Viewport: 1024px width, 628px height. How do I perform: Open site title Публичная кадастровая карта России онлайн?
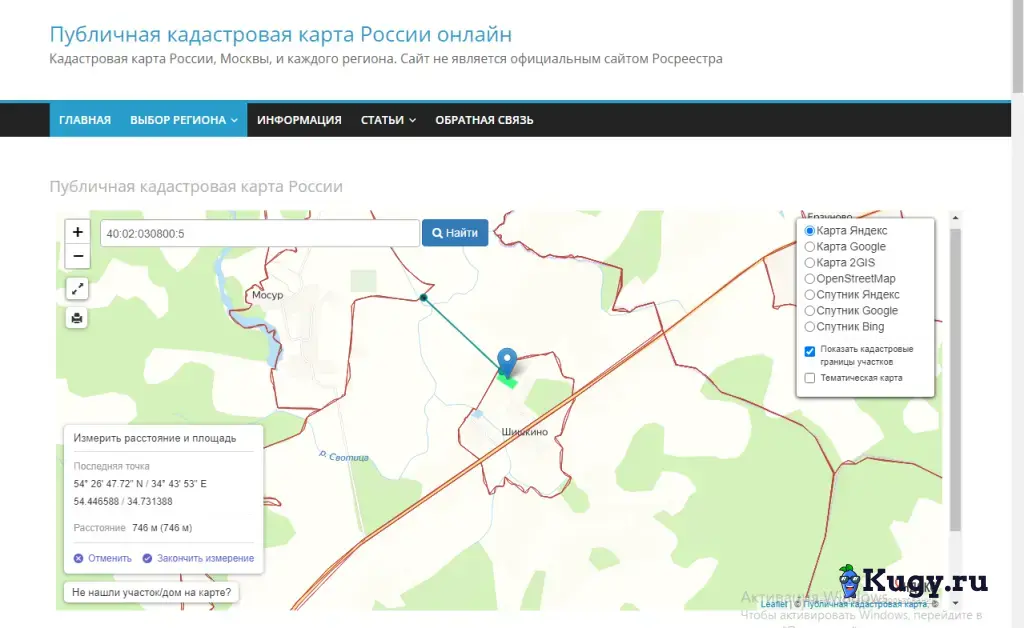click(x=281, y=34)
